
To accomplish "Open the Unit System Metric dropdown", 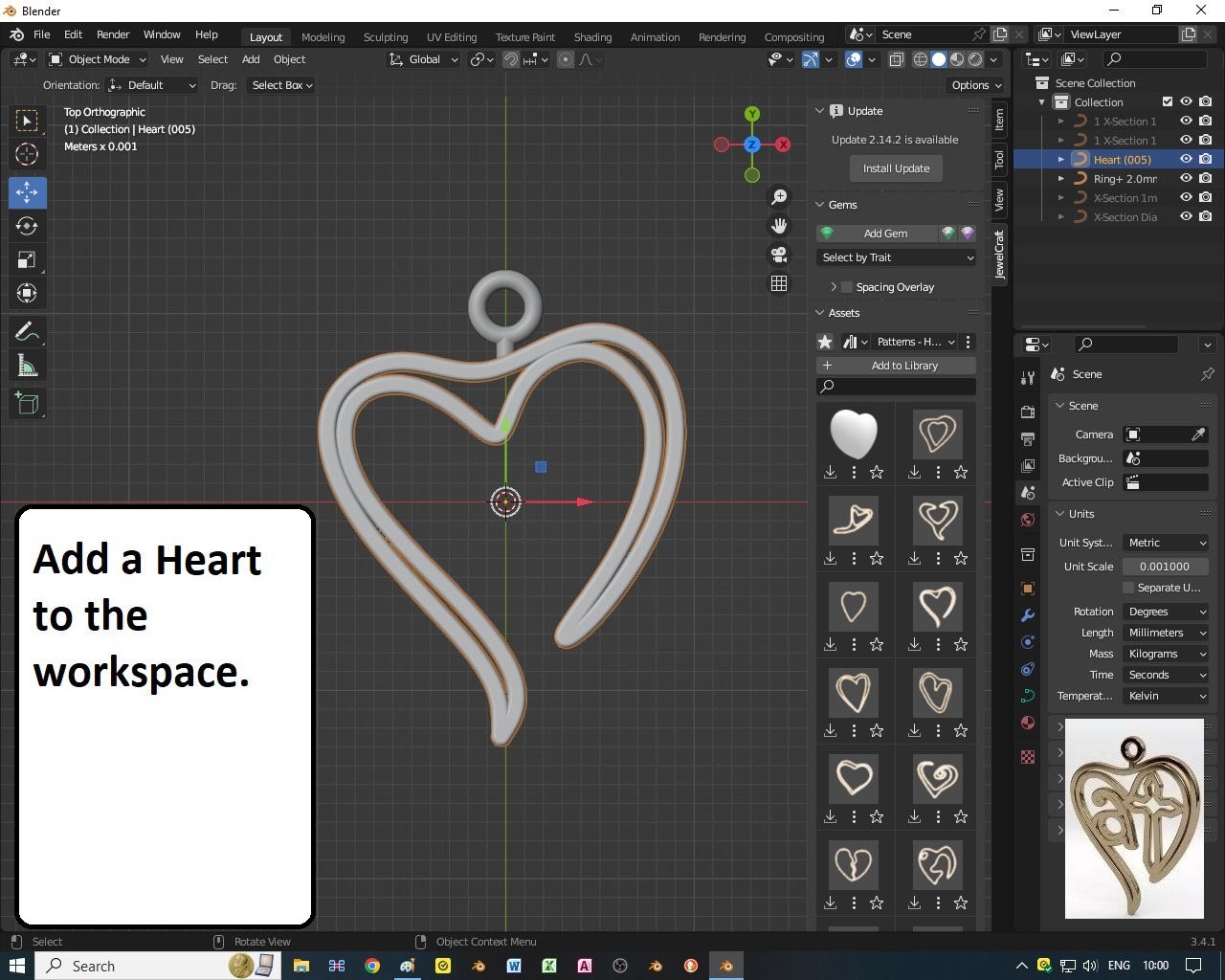I will coord(1165,543).
